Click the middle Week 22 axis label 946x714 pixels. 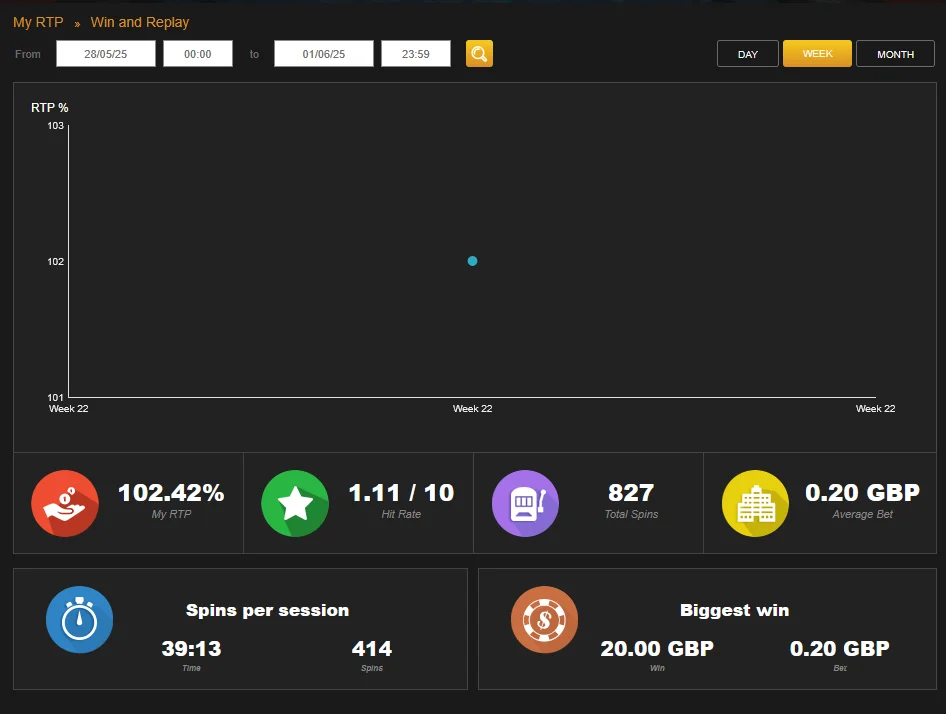472,409
